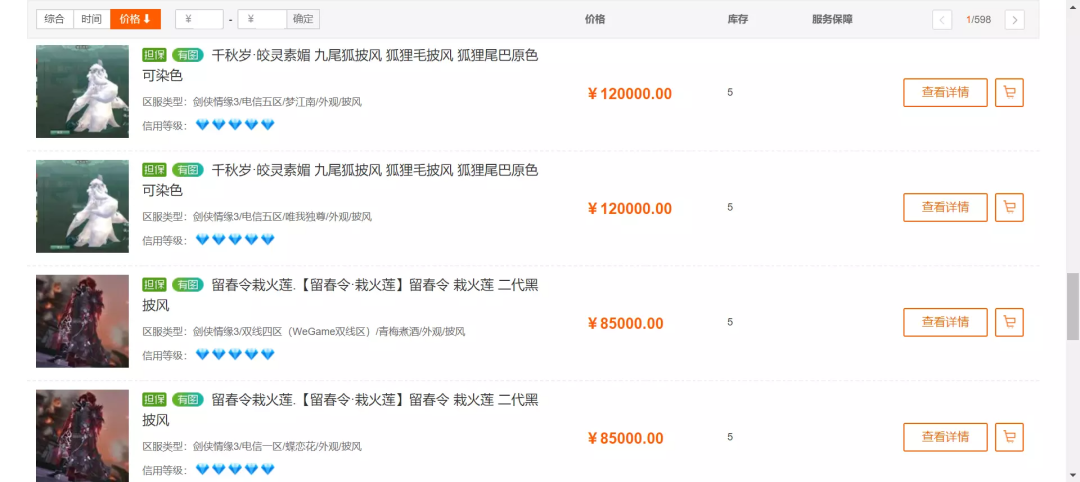
Task: Click 担保 badge on the first listing
Action: coord(154,55)
